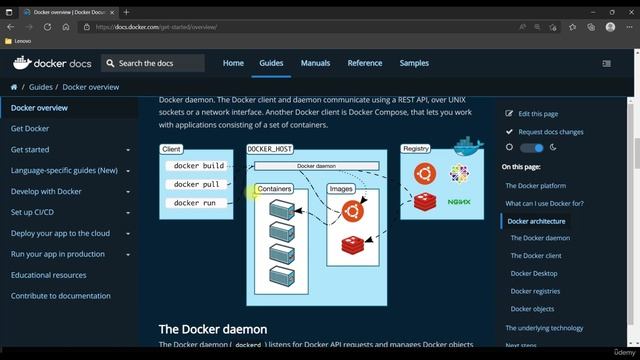The height and width of the screenshot is (360, 640).
Task: Reload the page with the refresh icon
Action: pos(47,27)
